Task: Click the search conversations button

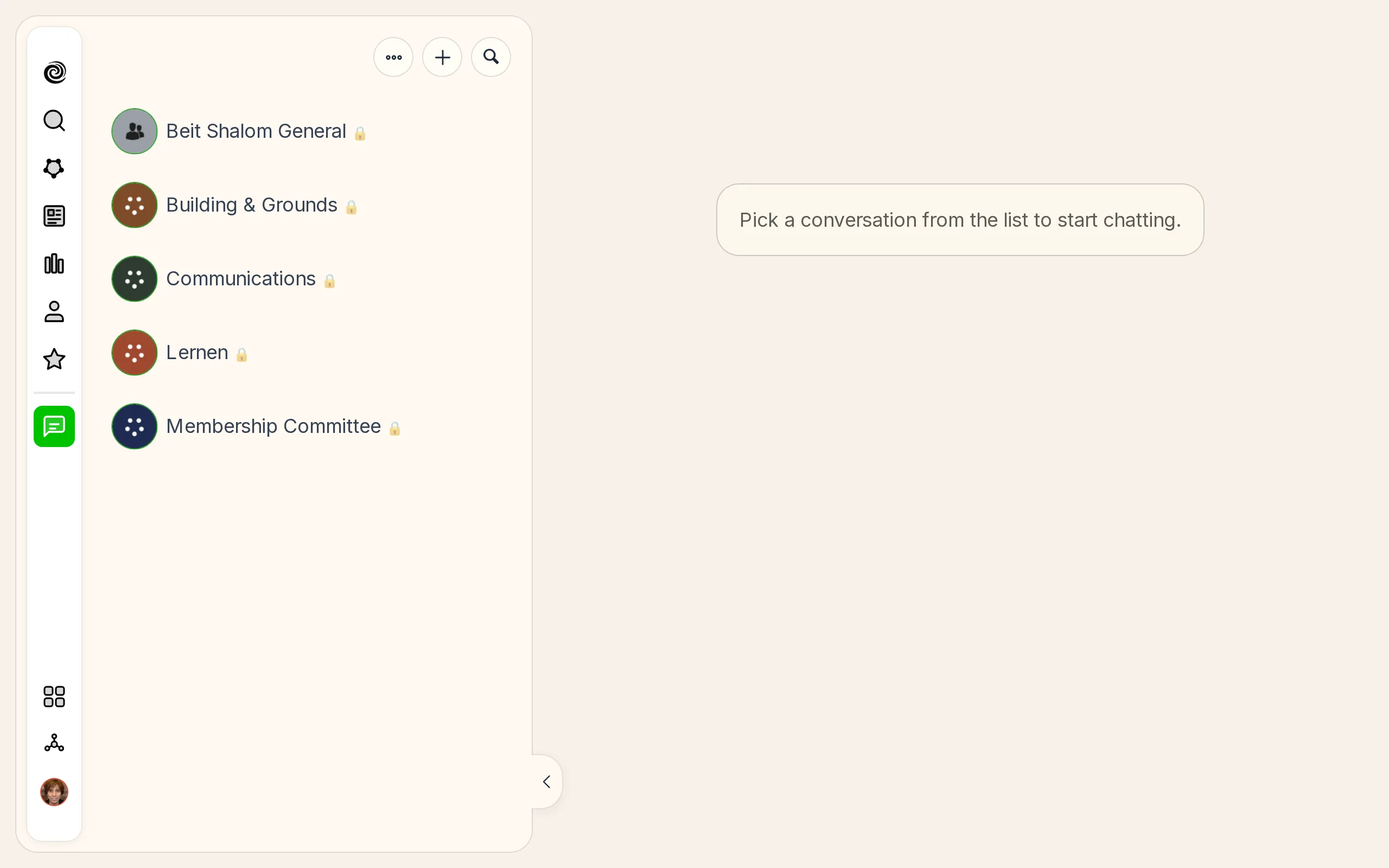Action: click(490, 57)
